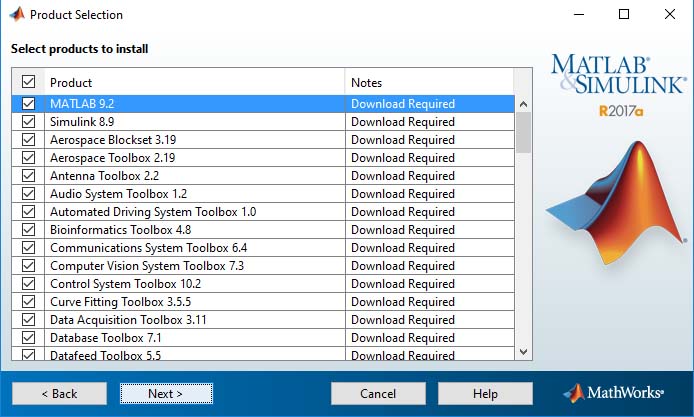The image size is (694, 417).
Task: Click the Back button
Action: pyautogui.click(x=59, y=394)
